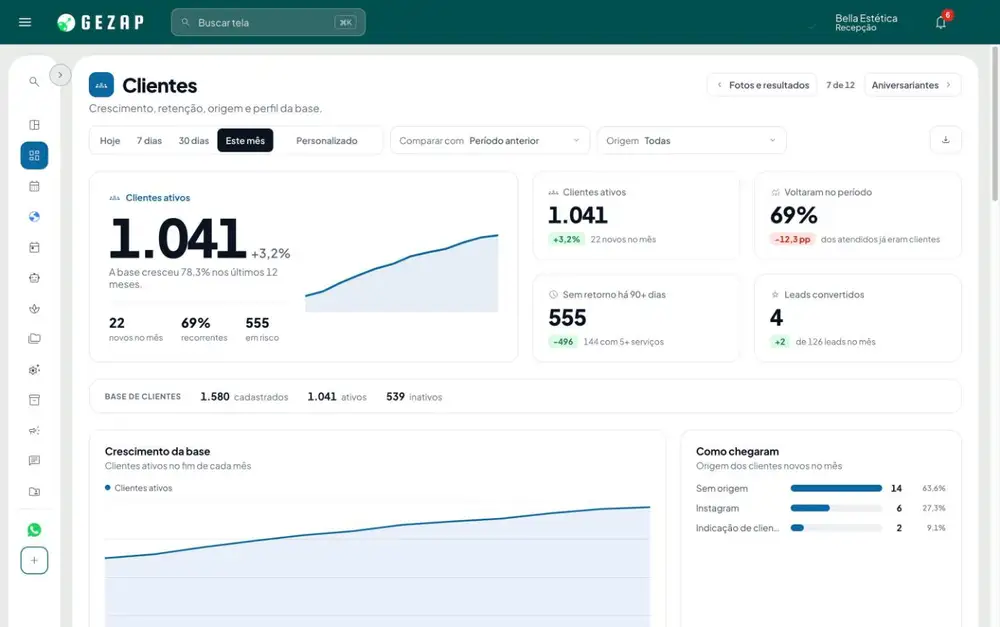Open the split-panel layout icon in sidebar

click(x=34, y=125)
